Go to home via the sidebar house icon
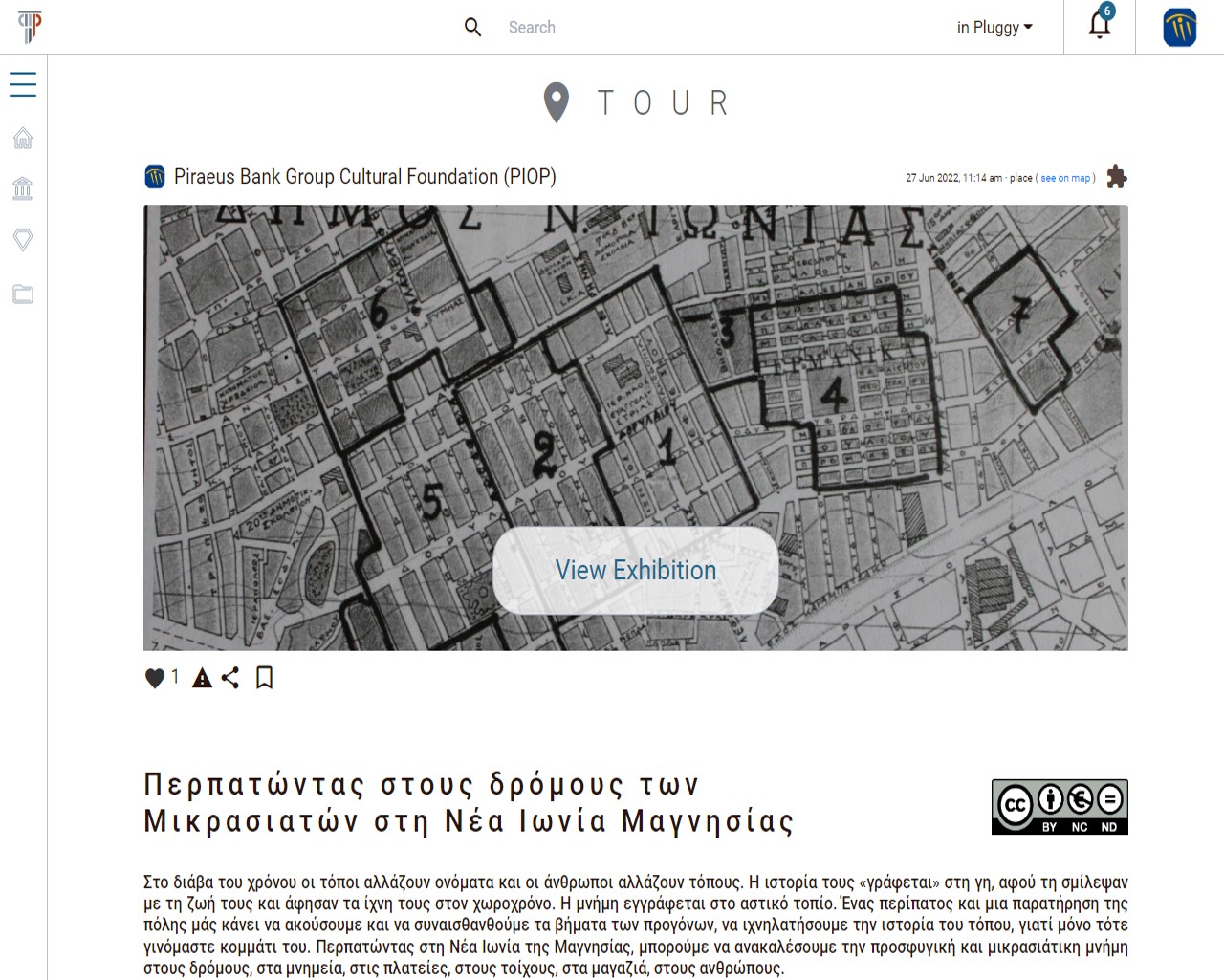Screen dimensions: 1224x980 point(23,139)
